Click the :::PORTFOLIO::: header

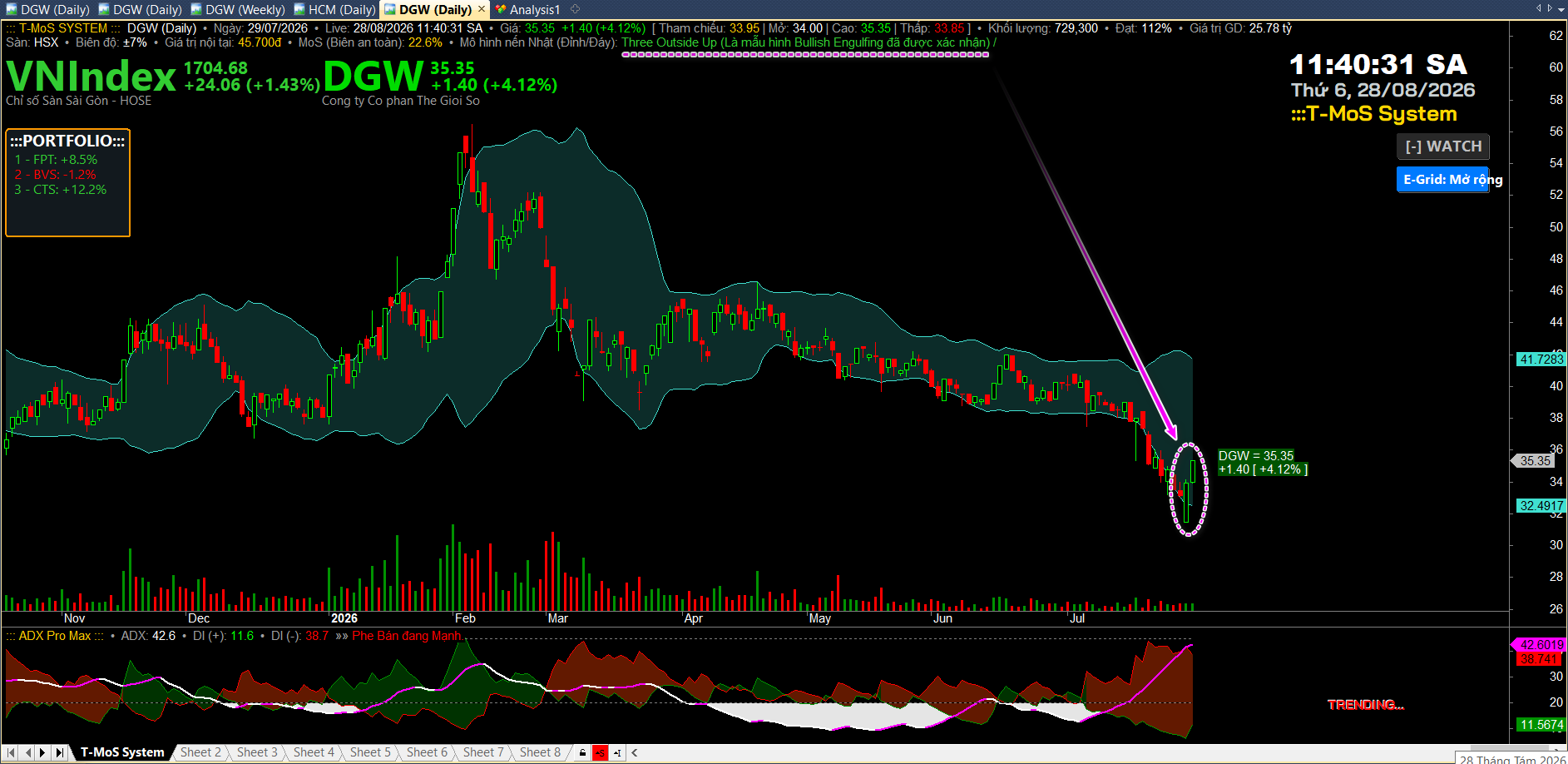(67, 141)
